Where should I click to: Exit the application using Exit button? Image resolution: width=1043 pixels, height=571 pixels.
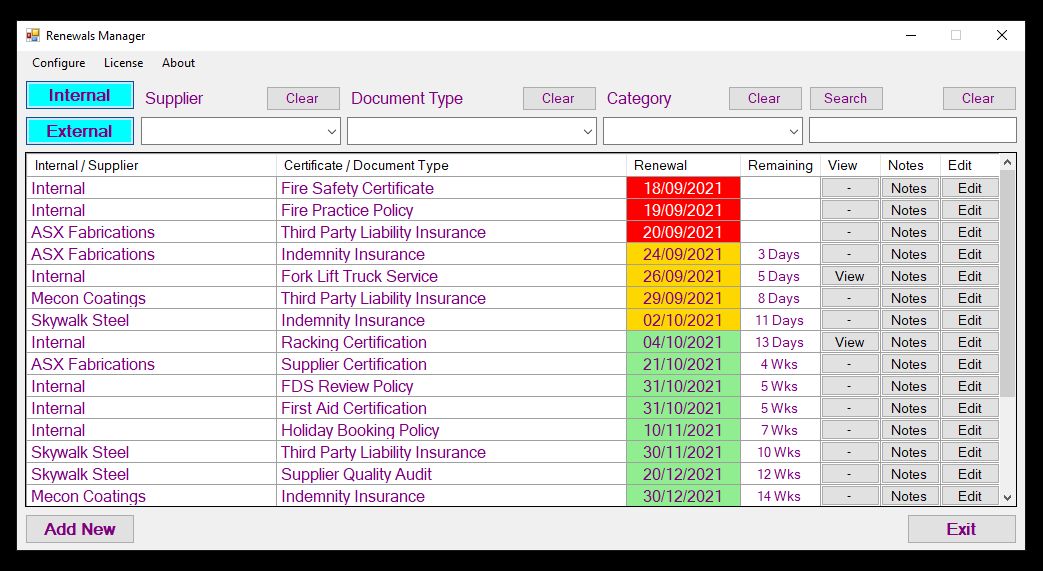(961, 529)
